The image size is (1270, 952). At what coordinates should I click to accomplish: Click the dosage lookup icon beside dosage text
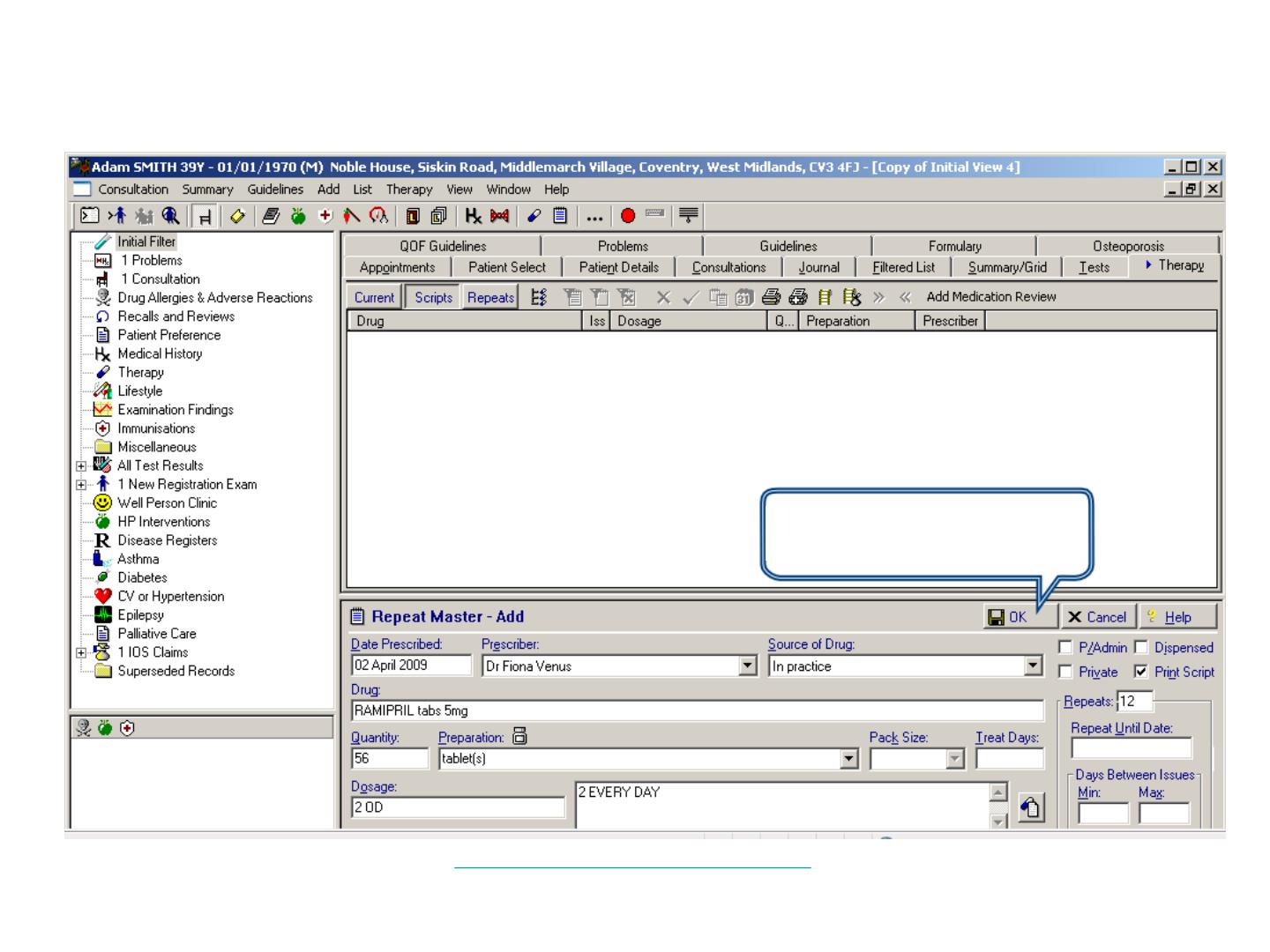[x=1030, y=807]
